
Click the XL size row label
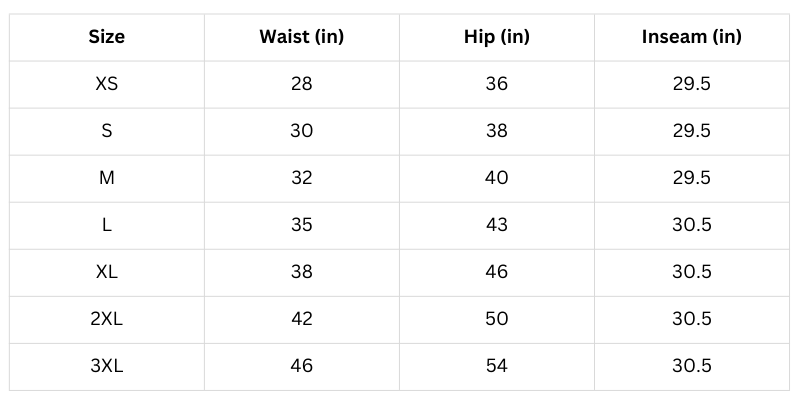(107, 272)
